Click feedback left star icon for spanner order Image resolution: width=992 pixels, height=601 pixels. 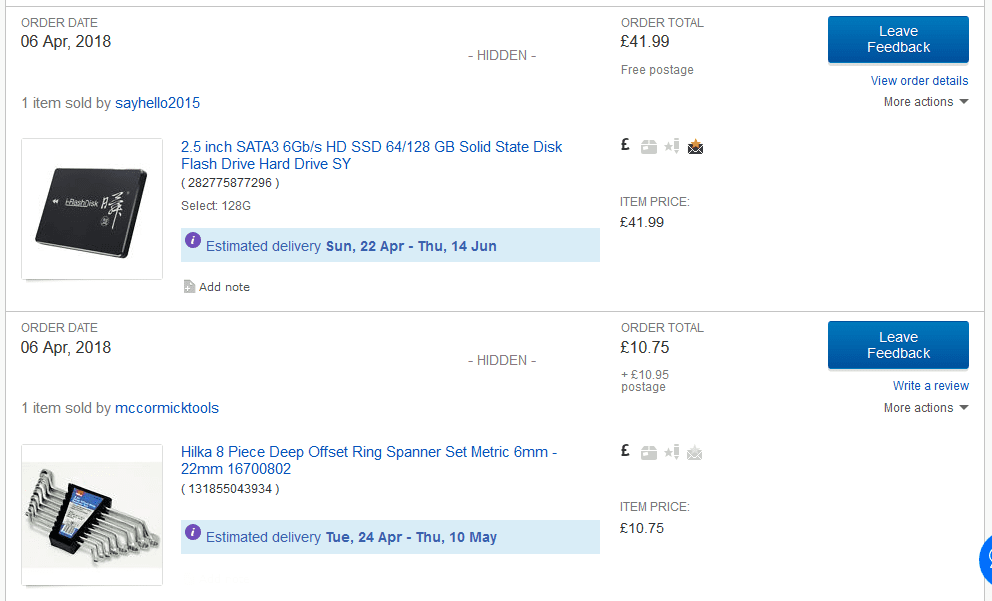pyautogui.click(x=672, y=453)
